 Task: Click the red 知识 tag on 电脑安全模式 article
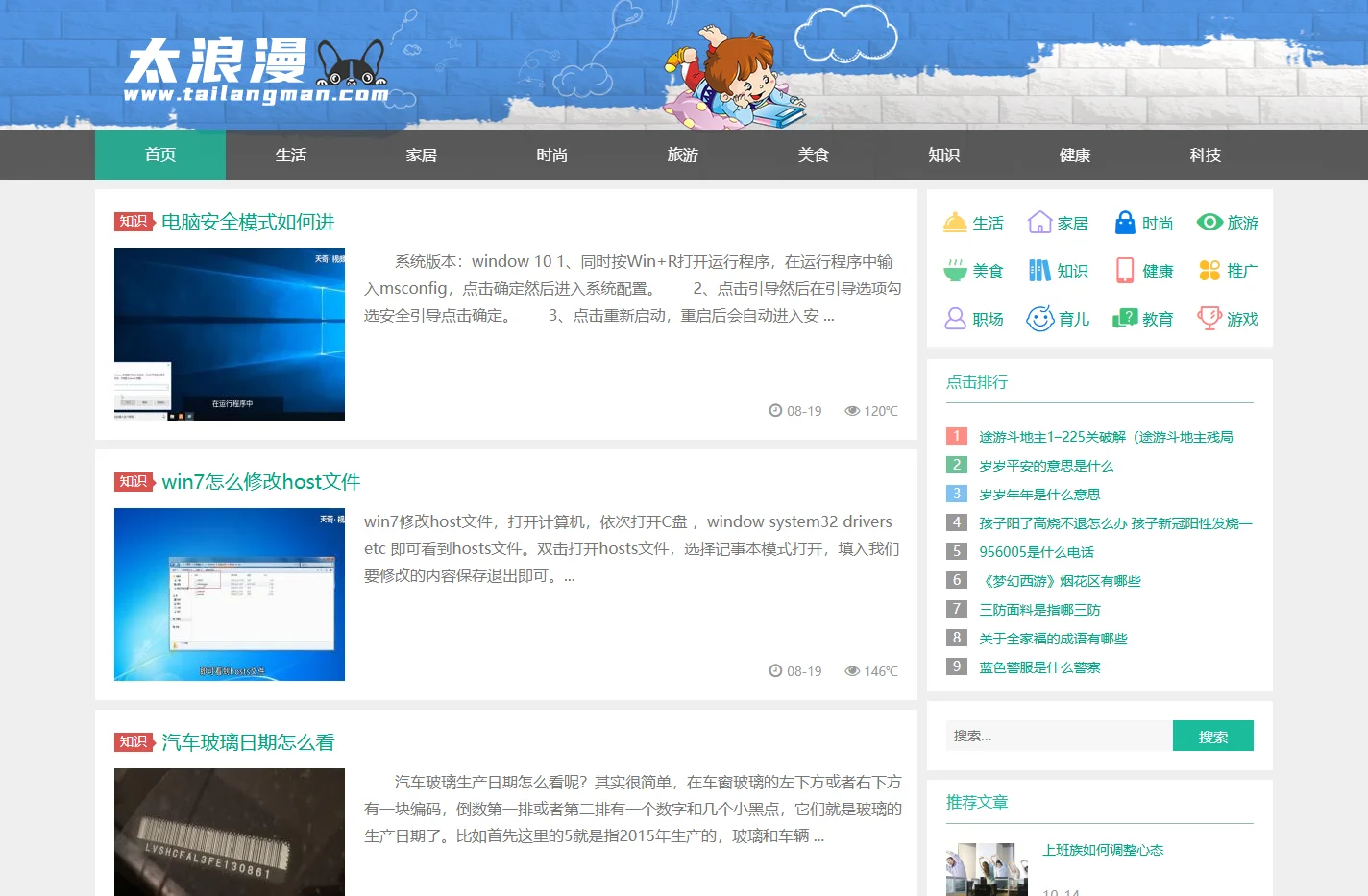(134, 222)
